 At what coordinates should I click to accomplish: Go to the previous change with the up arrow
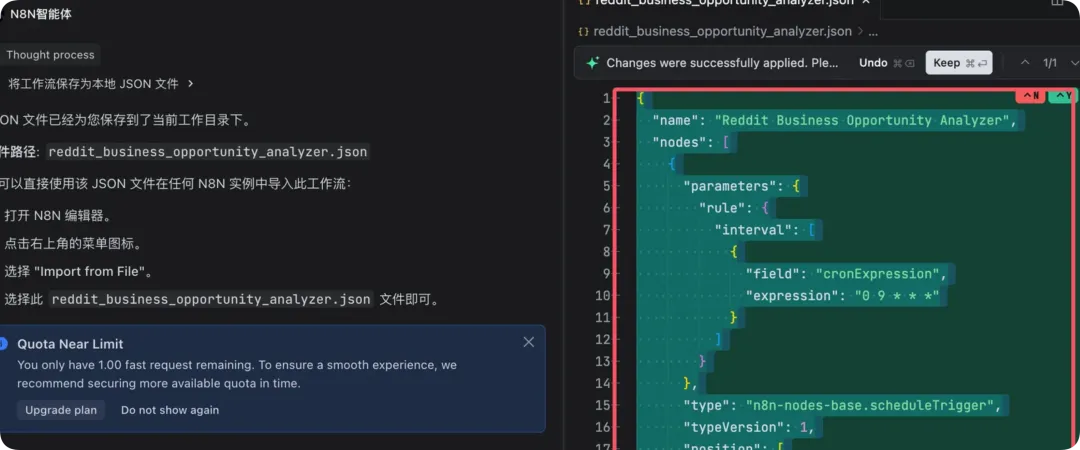pyautogui.click(x=1025, y=63)
